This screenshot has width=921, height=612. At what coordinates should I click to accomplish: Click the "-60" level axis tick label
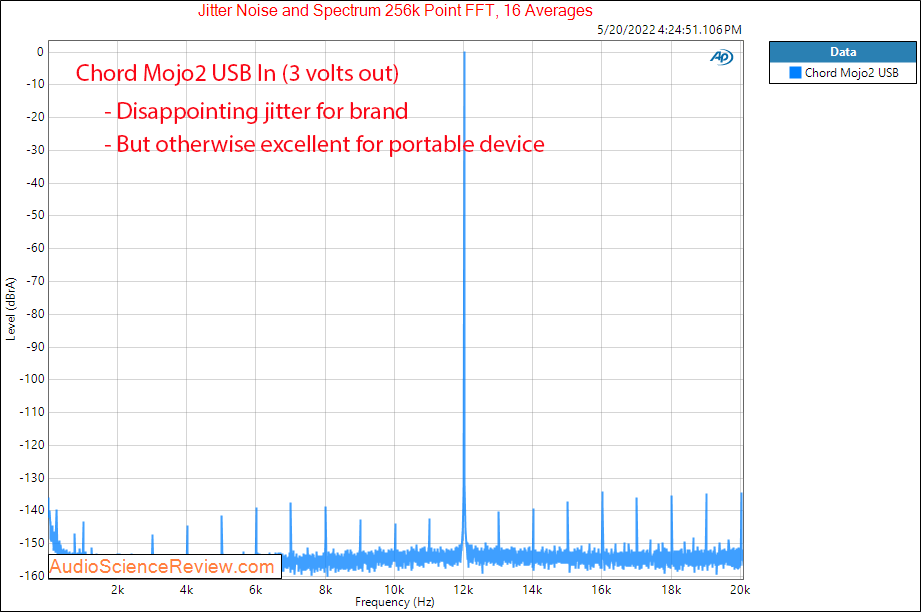coord(35,248)
